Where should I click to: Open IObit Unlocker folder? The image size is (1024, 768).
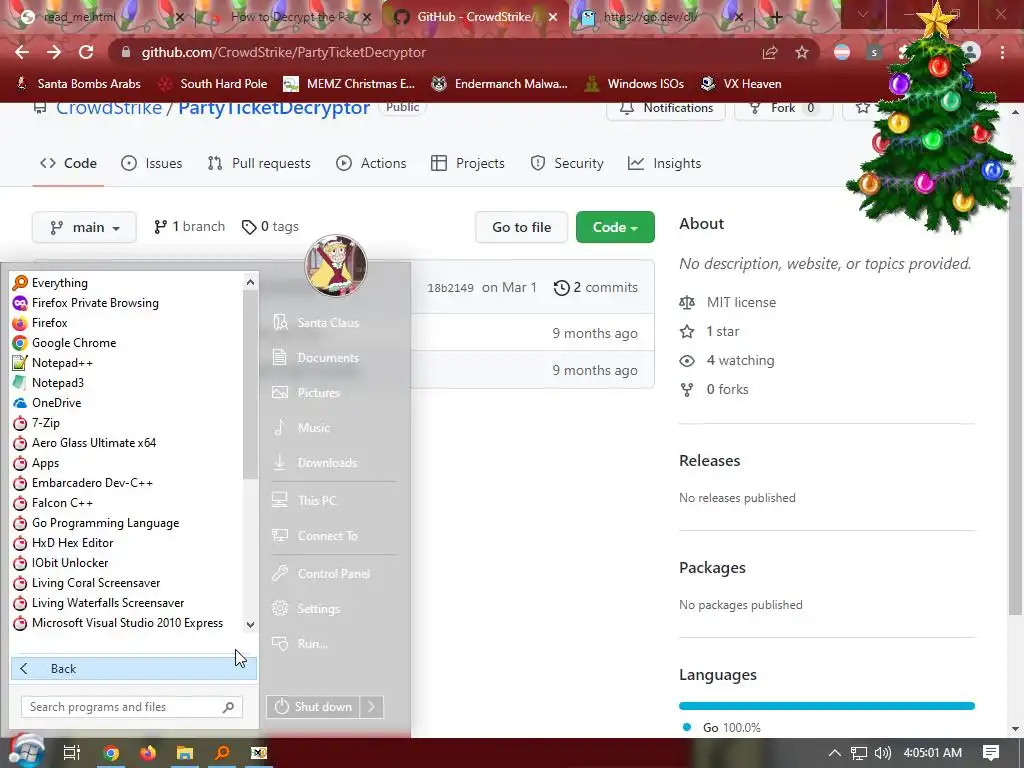pyautogui.click(x=60, y=563)
